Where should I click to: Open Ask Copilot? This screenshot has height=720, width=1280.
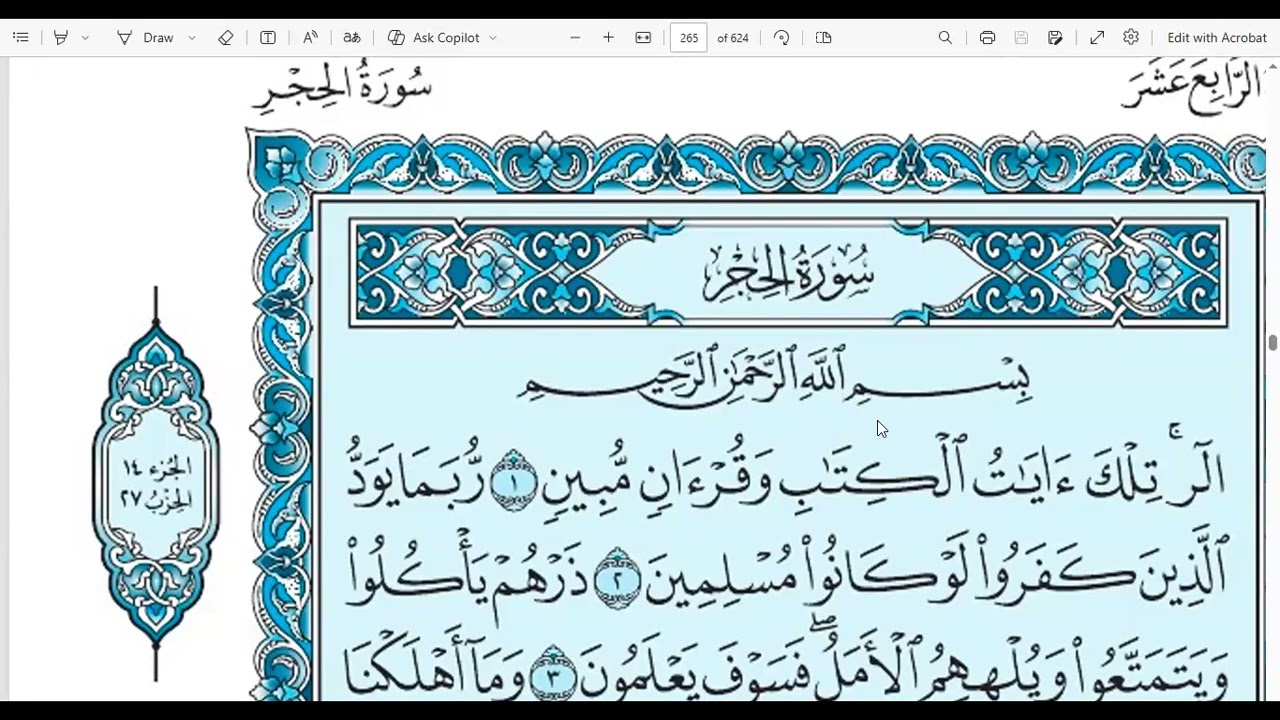point(434,37)
